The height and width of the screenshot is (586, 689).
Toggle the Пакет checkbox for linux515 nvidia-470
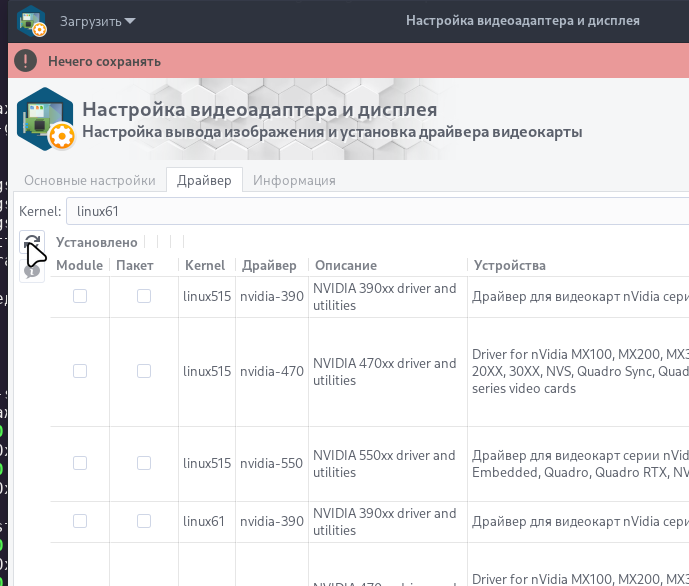point(144,371)
